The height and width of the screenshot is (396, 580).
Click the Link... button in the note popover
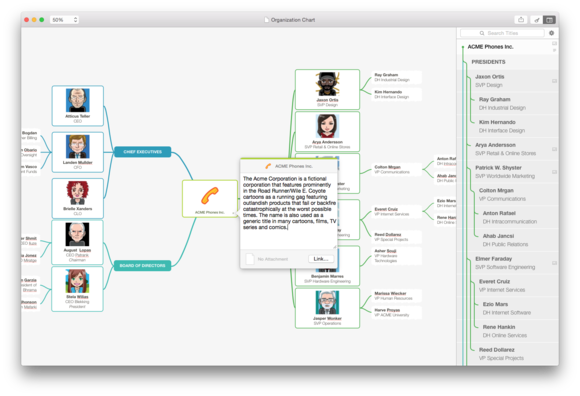pyautogui.click(x=321, y=259)
